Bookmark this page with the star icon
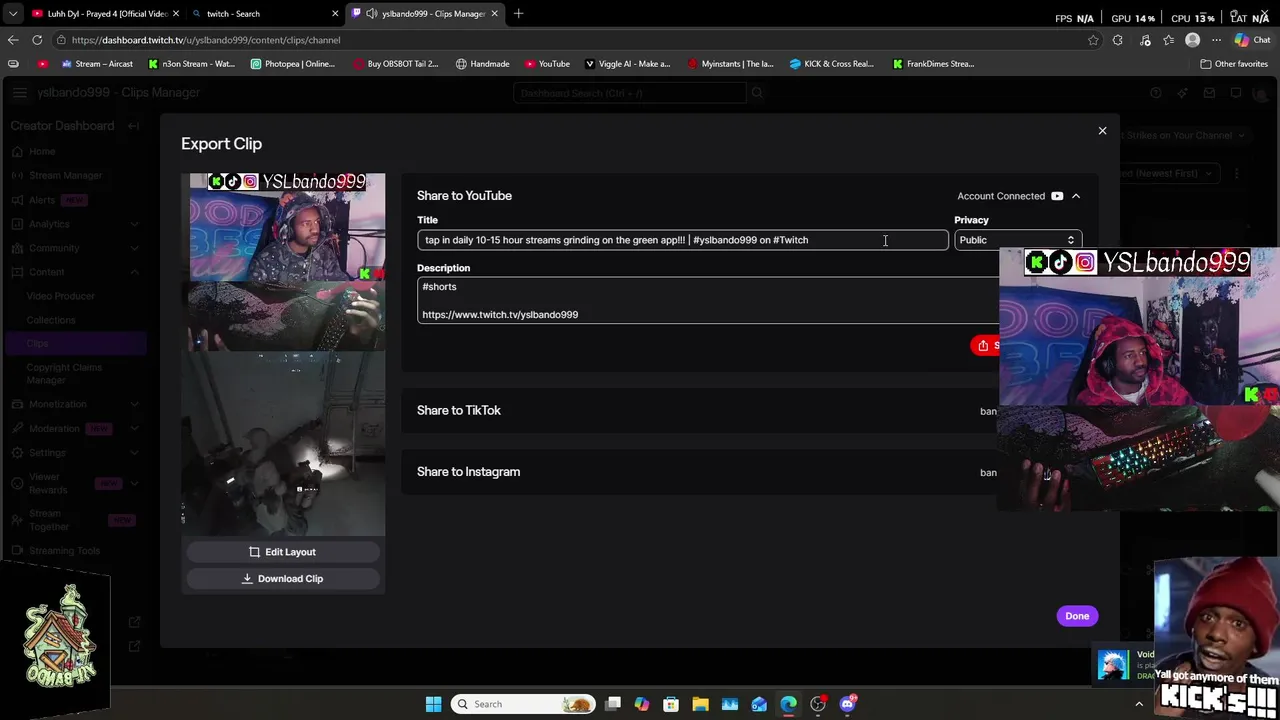 point(1093,40)
